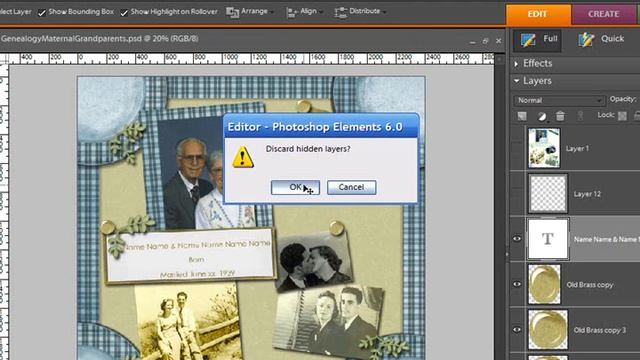The width and height of the screenshot is (640, 360).
Task: Click the Full edit pencil icon
Action: [528, 40]
